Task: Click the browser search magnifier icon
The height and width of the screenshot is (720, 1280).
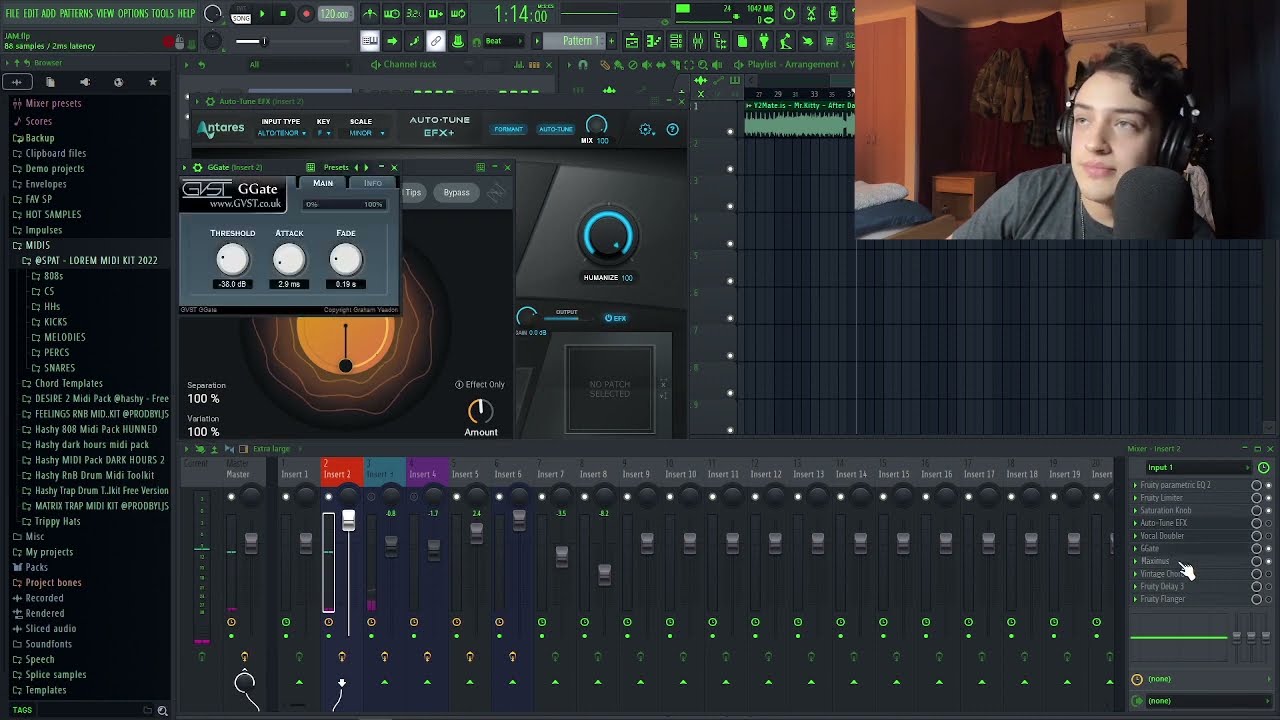Action: tap(162, 710)
